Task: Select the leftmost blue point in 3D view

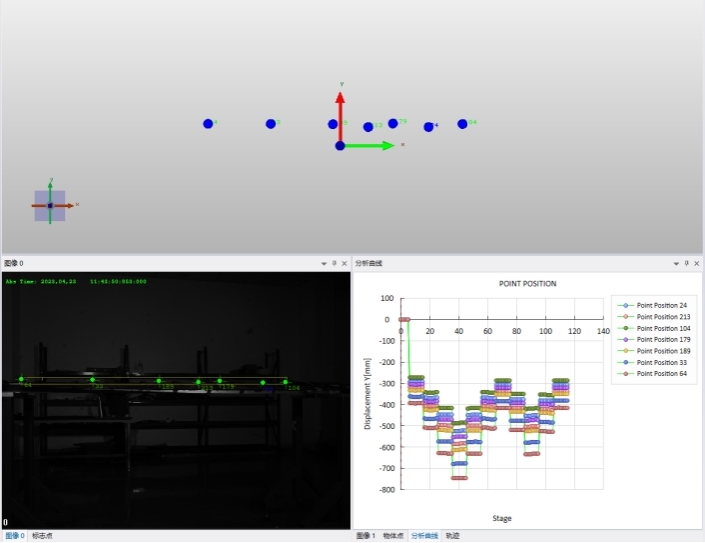Action: [208, 124]
